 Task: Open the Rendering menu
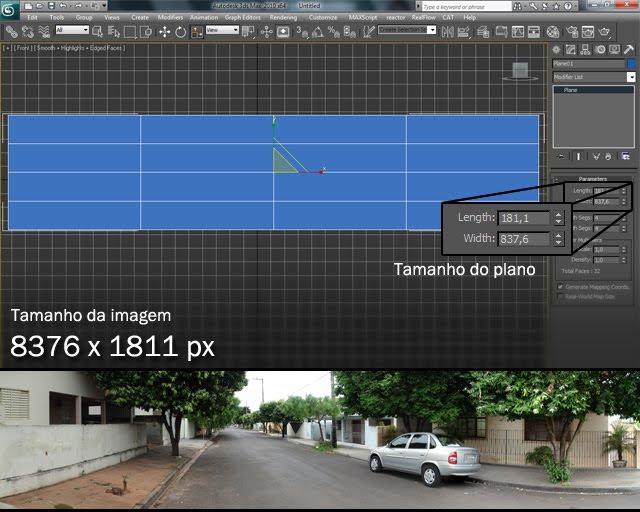point(283,18)
